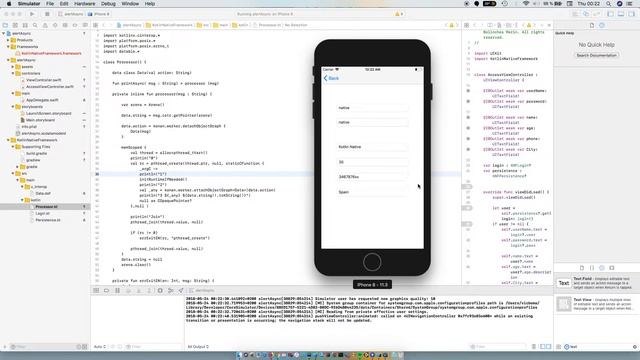Open the Spotlight search in the menu bar

point(608,4)
